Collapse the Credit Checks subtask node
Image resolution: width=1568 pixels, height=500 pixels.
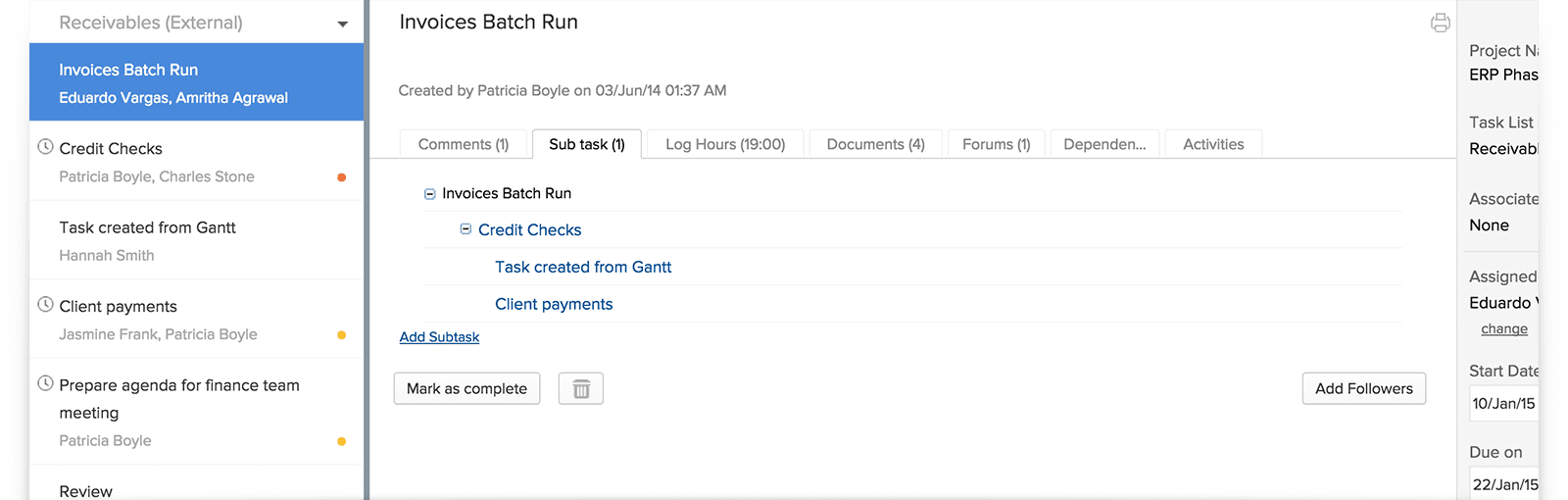coord(465,229)
